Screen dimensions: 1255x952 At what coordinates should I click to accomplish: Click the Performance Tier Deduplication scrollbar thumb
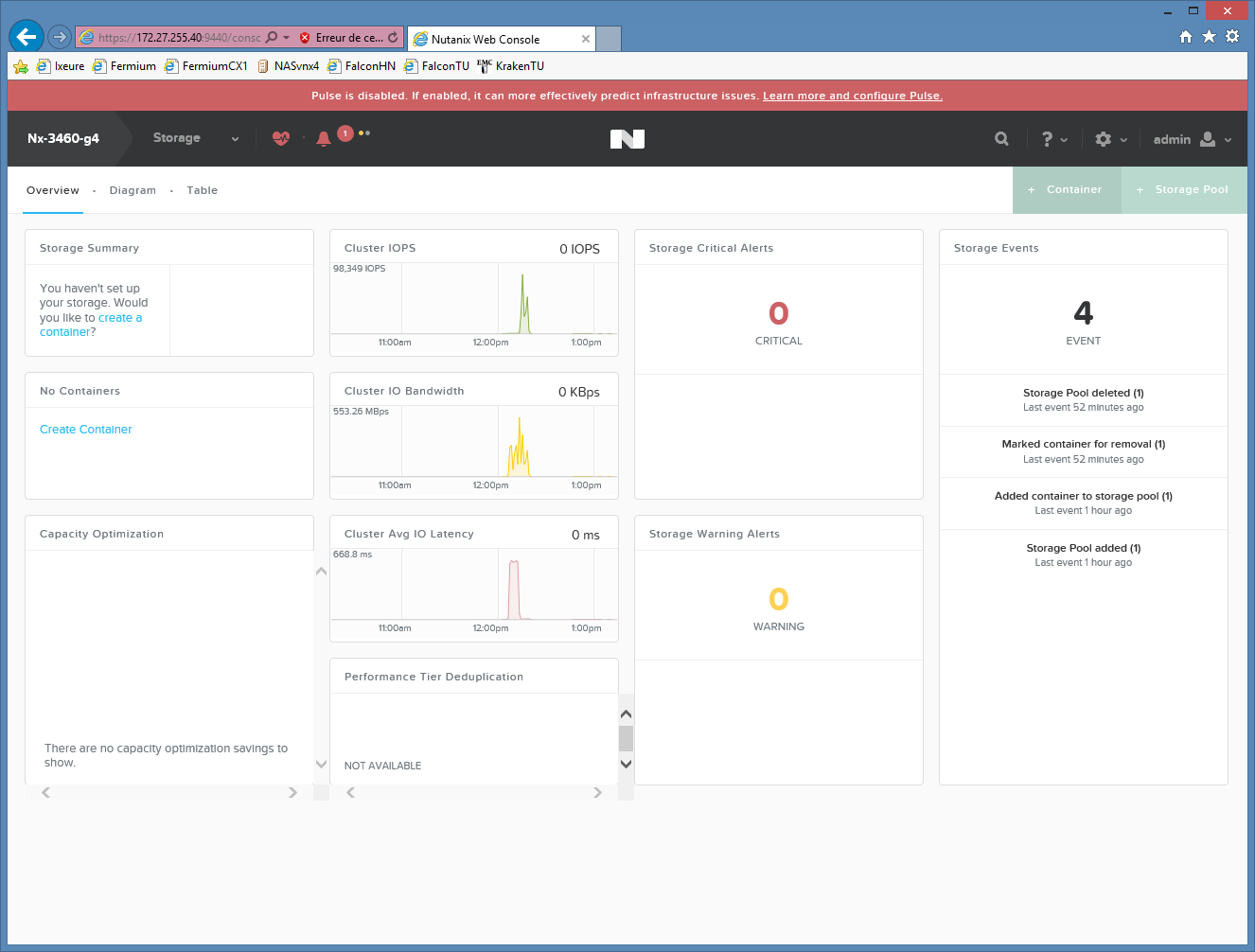(x=626, y=738)
